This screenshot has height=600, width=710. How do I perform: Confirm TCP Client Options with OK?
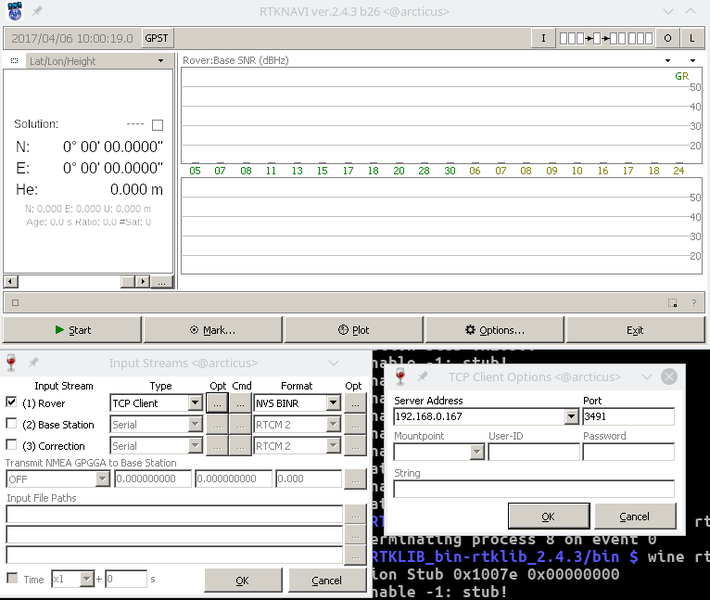tap(547, 516)
